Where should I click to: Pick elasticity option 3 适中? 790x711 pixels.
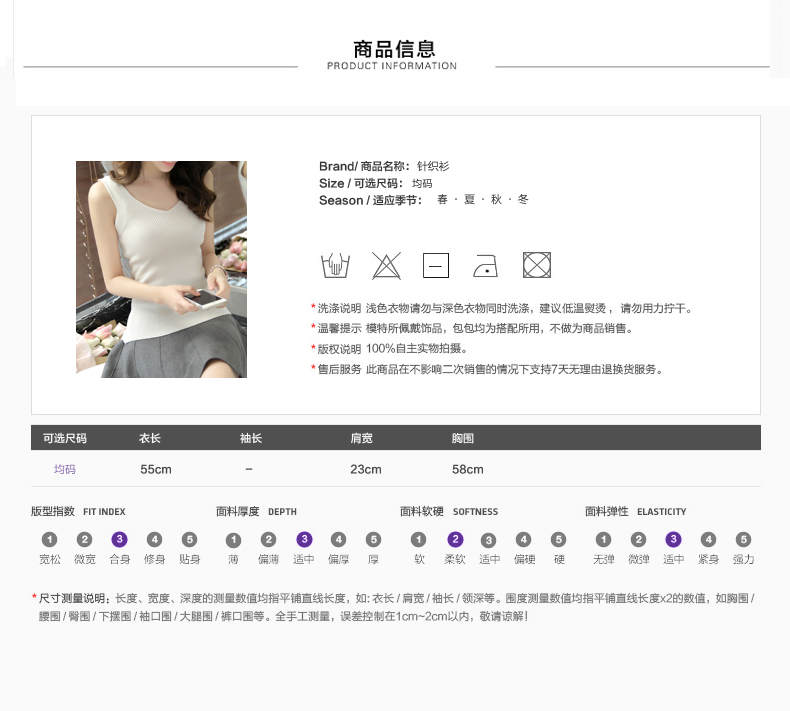[673, 540]
